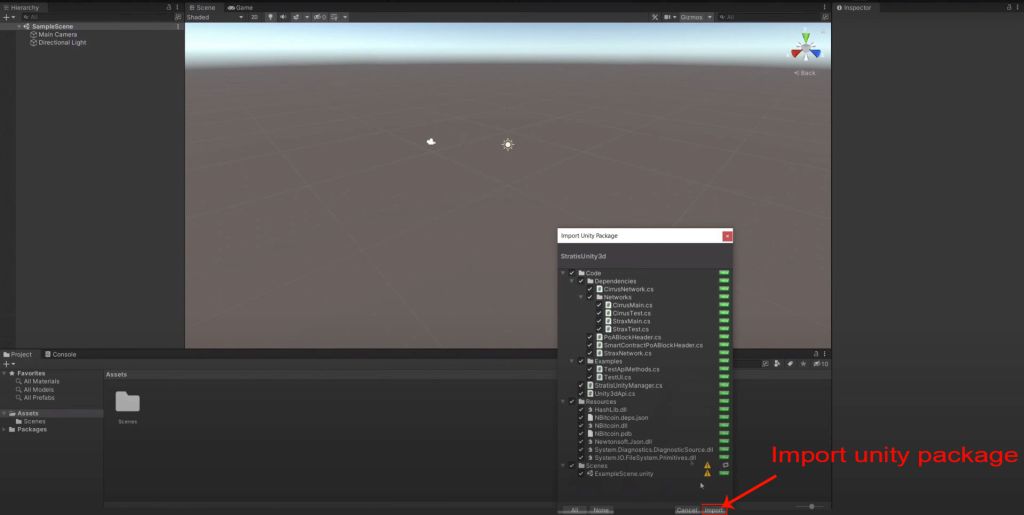Click Cancel in the Import Unity Package dialog
This screenshot has width=1024, height=515.
pyautogui.click(x=687, y=510)
